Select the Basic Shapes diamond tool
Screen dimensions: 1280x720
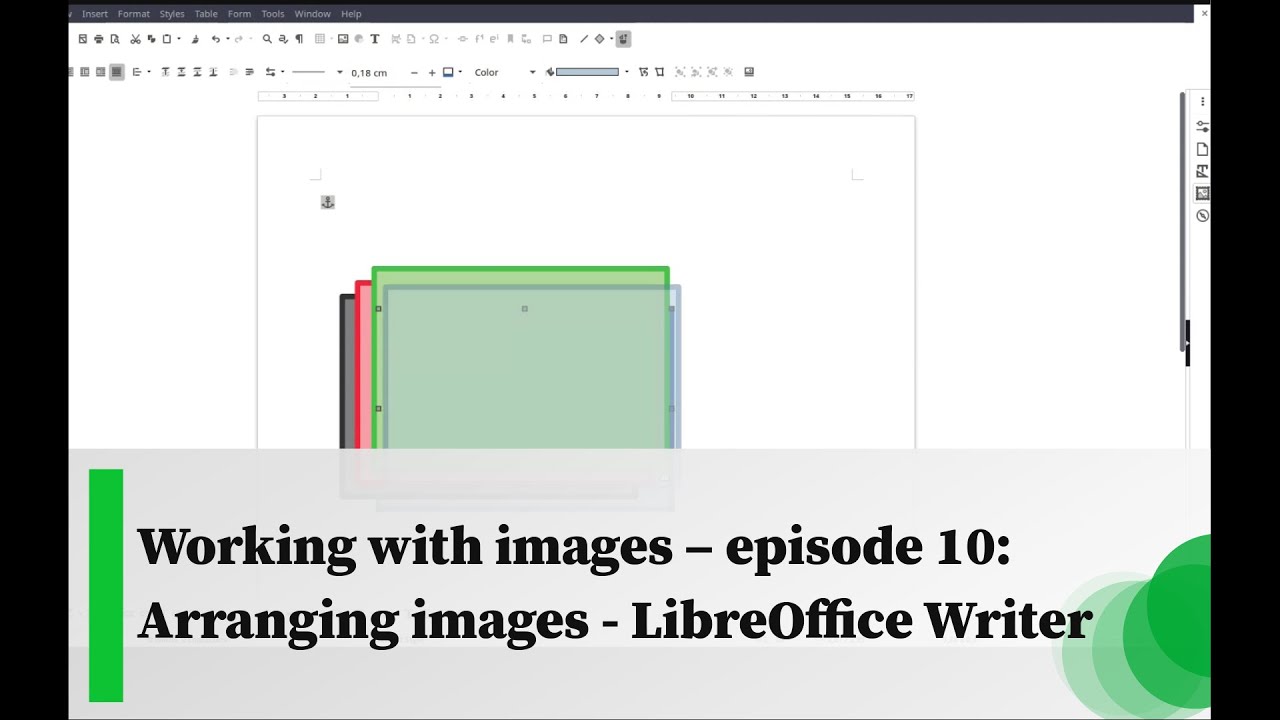[599, 39]
